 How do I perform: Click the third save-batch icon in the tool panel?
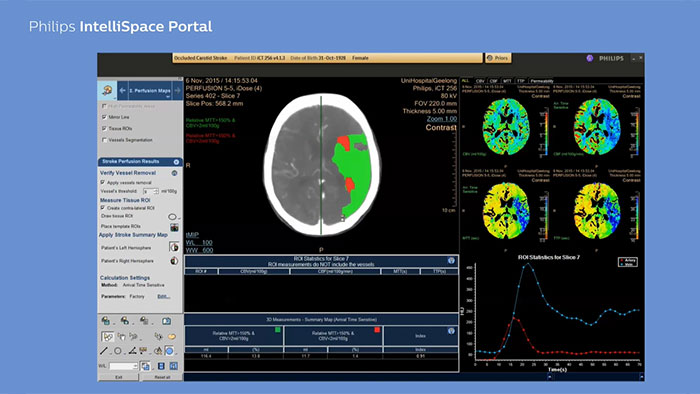tap(144, 320)
